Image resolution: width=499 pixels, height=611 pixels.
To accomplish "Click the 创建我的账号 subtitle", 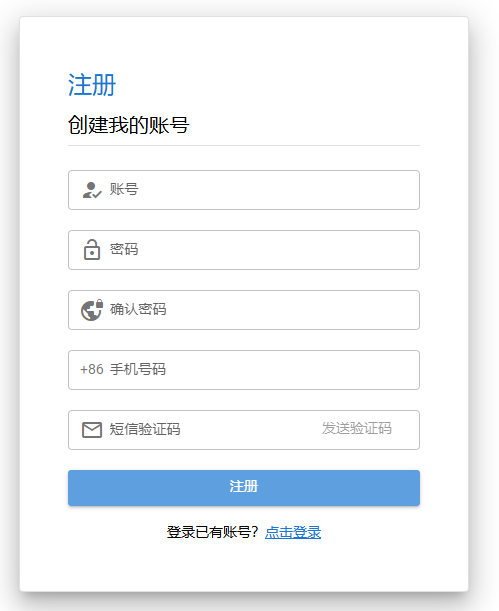I will pos(129,125).
